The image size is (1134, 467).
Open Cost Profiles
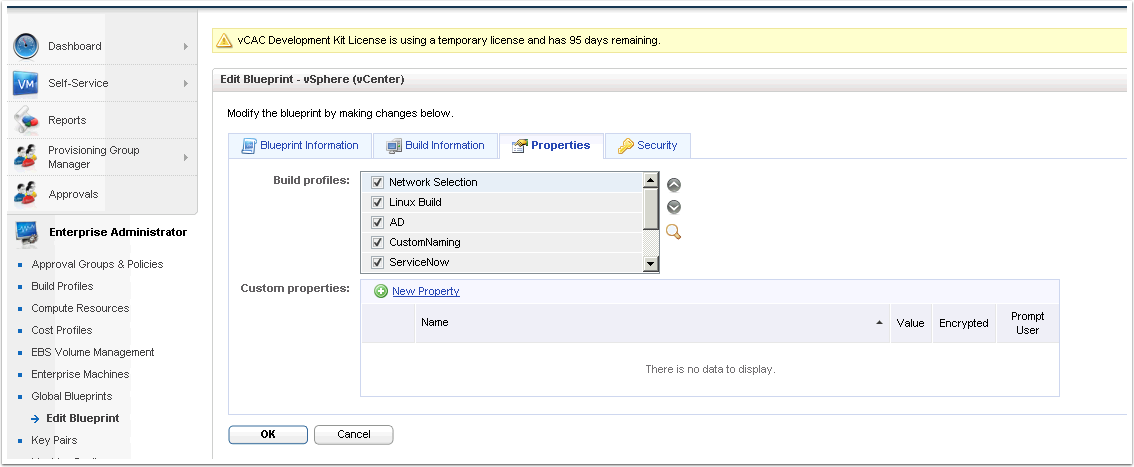coord(61,330)
